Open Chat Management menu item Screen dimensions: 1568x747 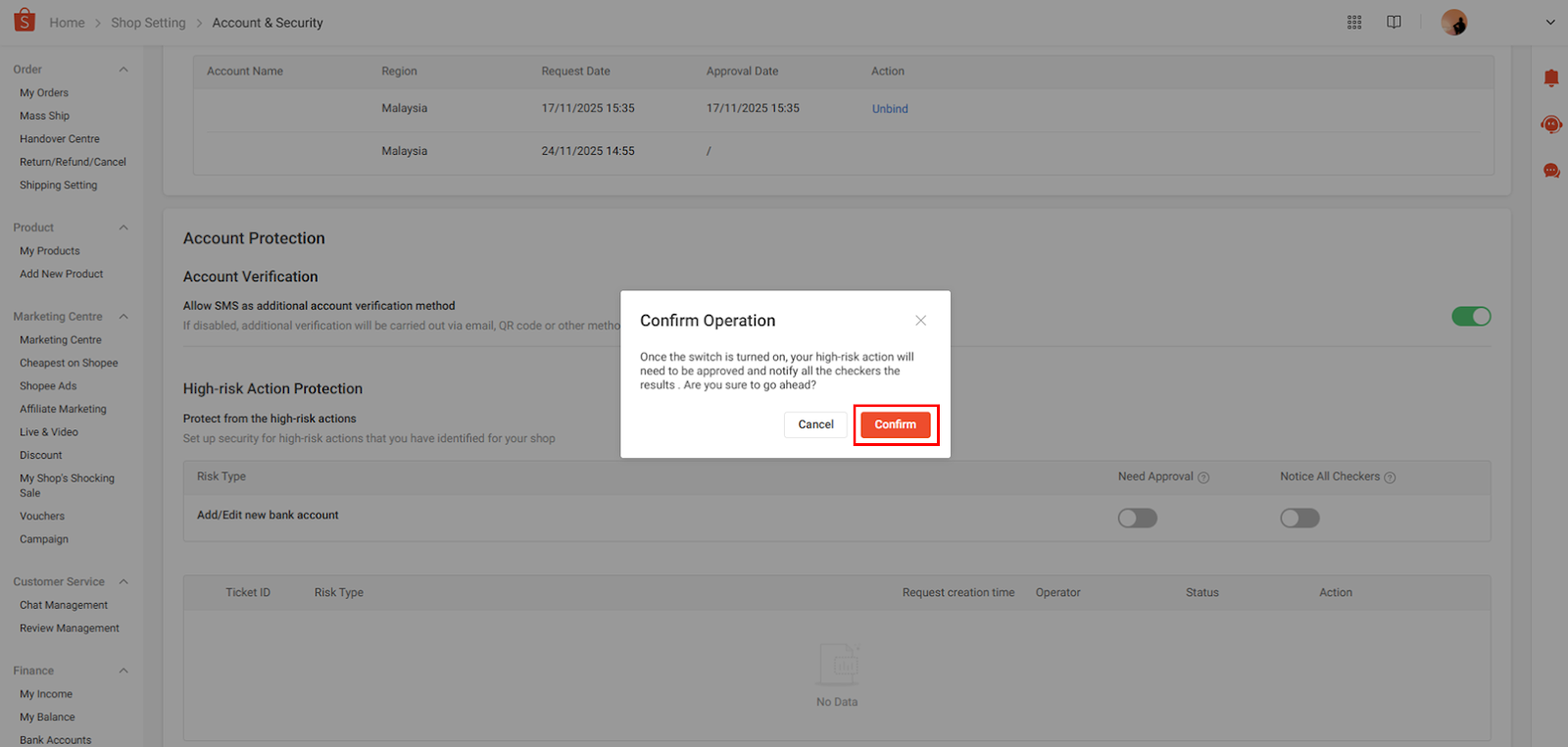(64, 606)
